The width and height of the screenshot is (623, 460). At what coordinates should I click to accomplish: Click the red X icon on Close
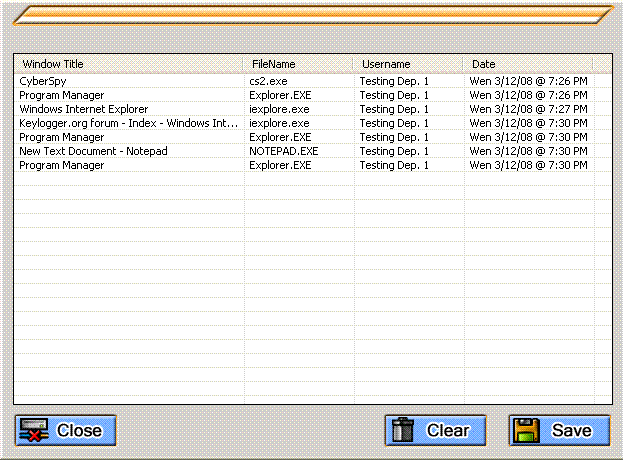(x=34, y=431)
